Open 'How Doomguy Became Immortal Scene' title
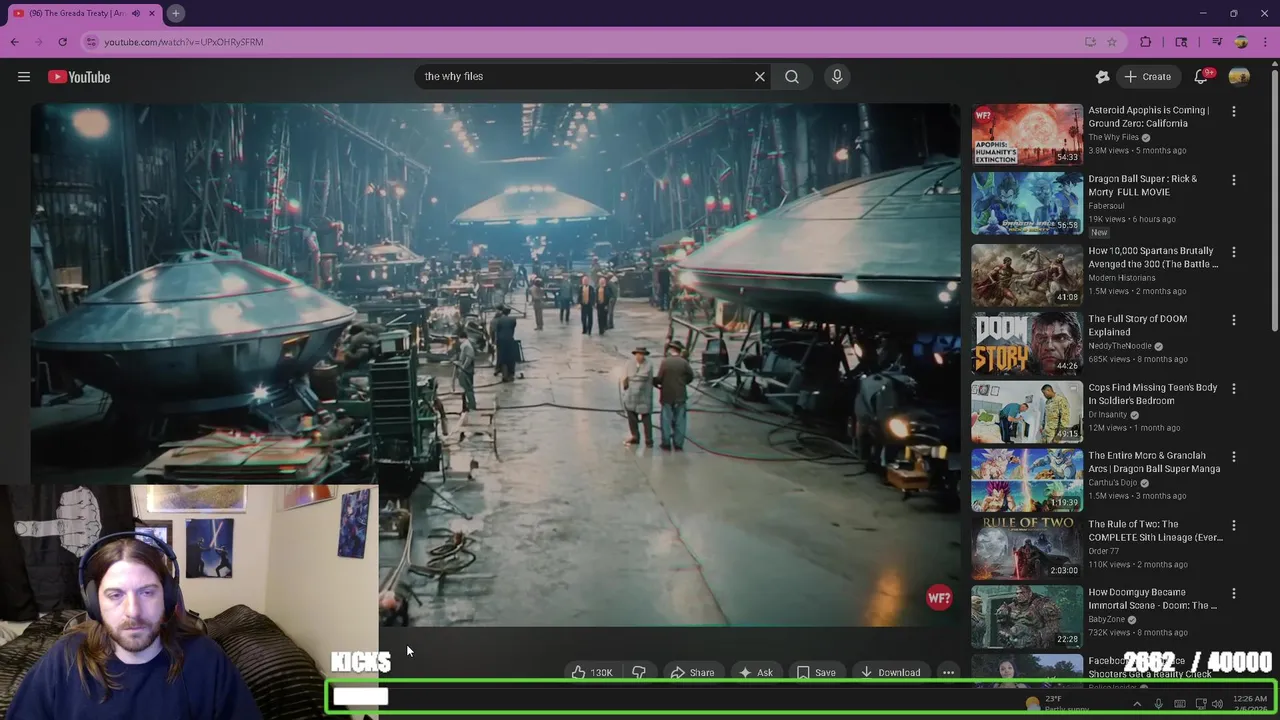Image resolution: width=1280 pixels, height=720 pixels. (x=1153, y=599)
